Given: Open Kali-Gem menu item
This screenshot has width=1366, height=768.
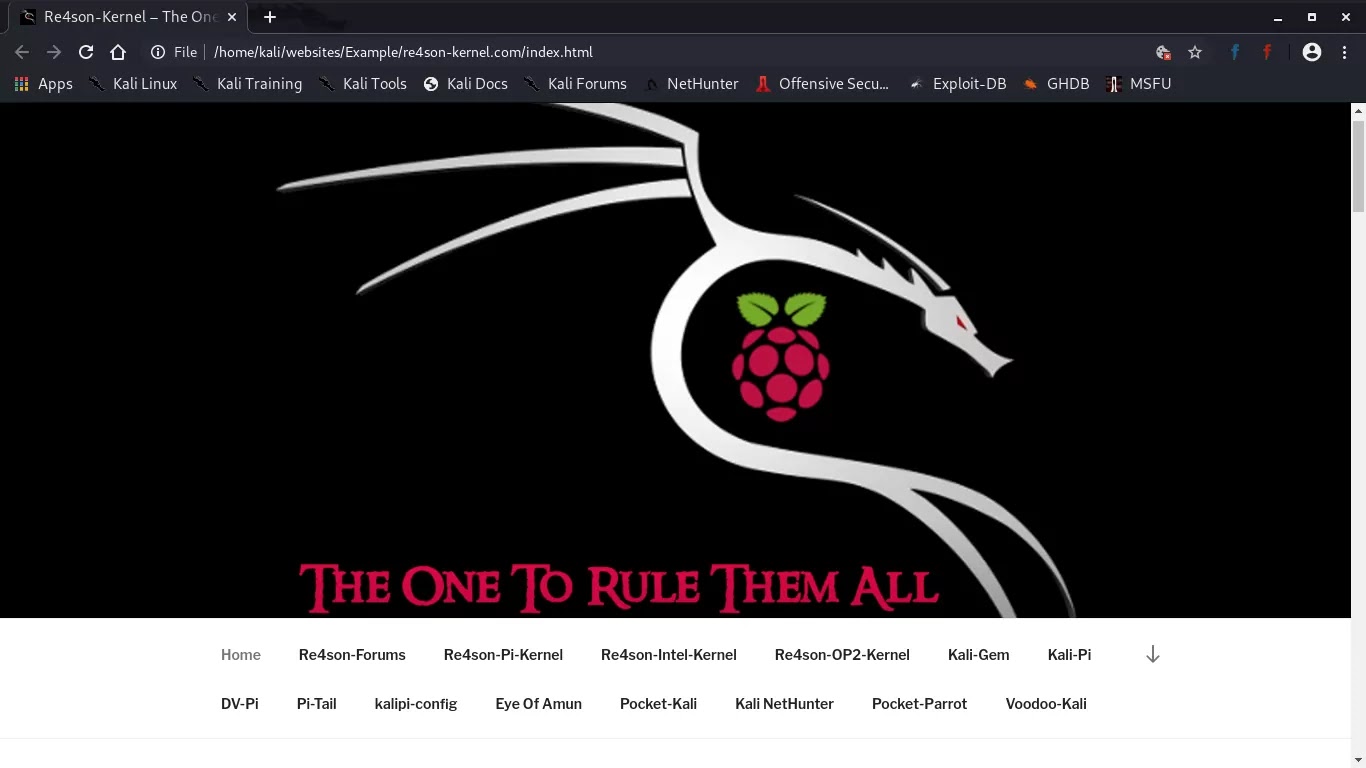Looking at the screenshot, I should [978, 655].
